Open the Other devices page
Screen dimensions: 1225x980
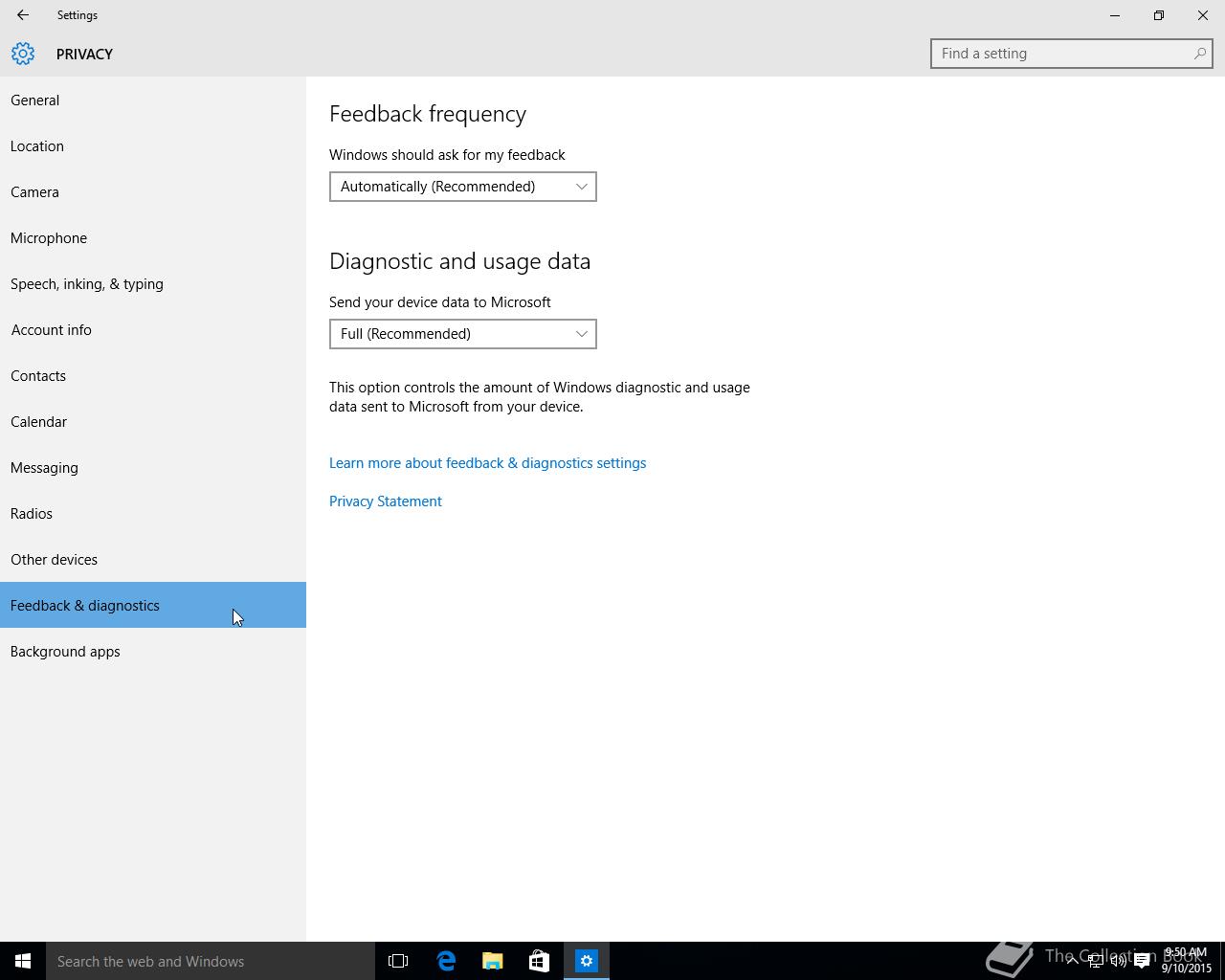click(x=153, y=559)
